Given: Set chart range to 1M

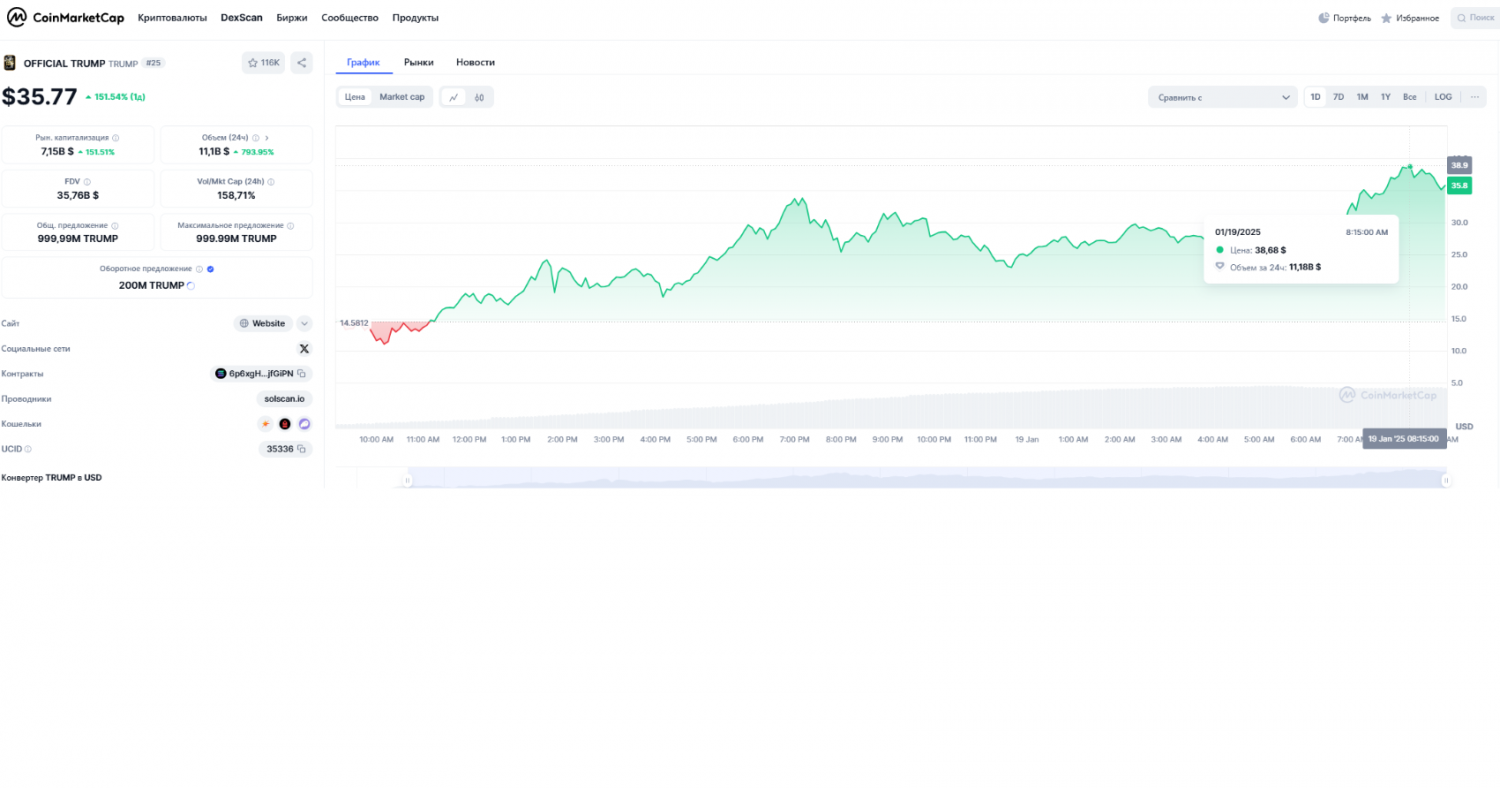Looking at the screenshot, I should tap(1362, 97).
